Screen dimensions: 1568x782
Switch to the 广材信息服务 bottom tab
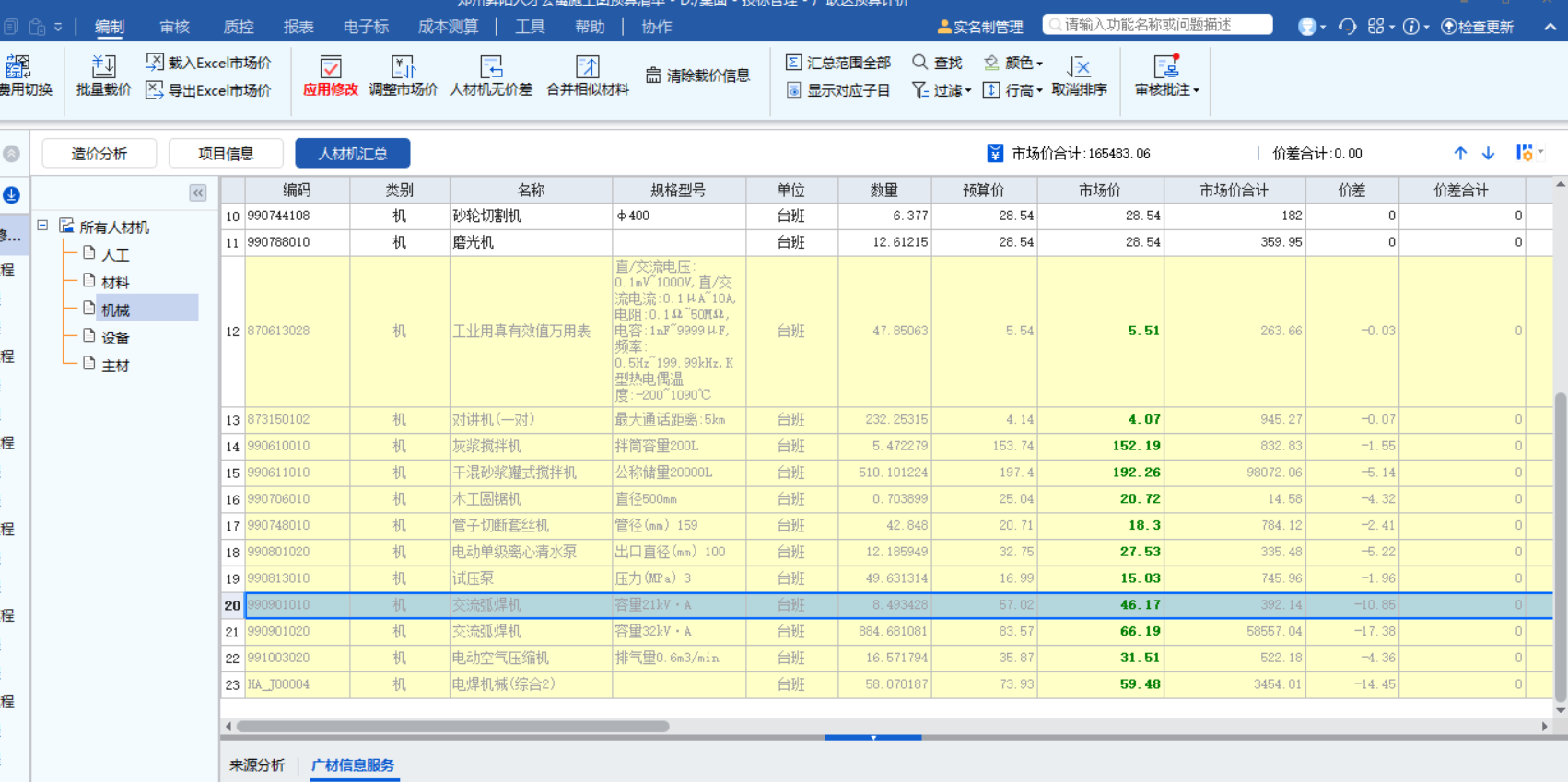pyautogui.click(x=353, y=765)
